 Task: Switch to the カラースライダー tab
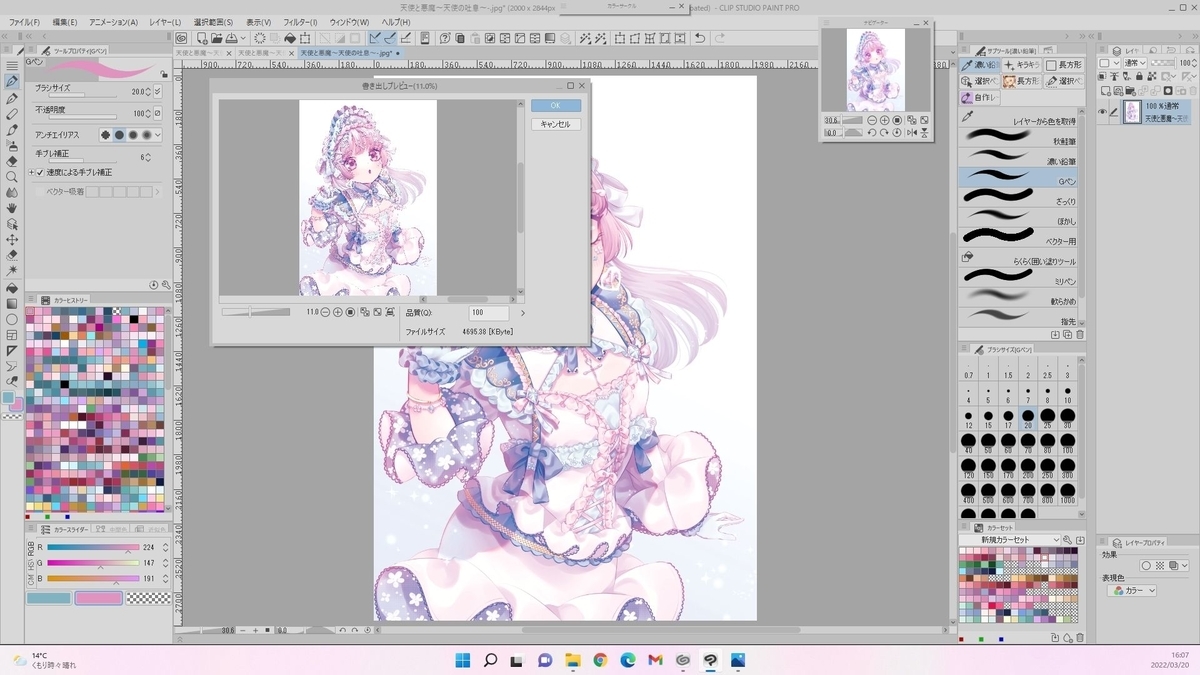66,529
